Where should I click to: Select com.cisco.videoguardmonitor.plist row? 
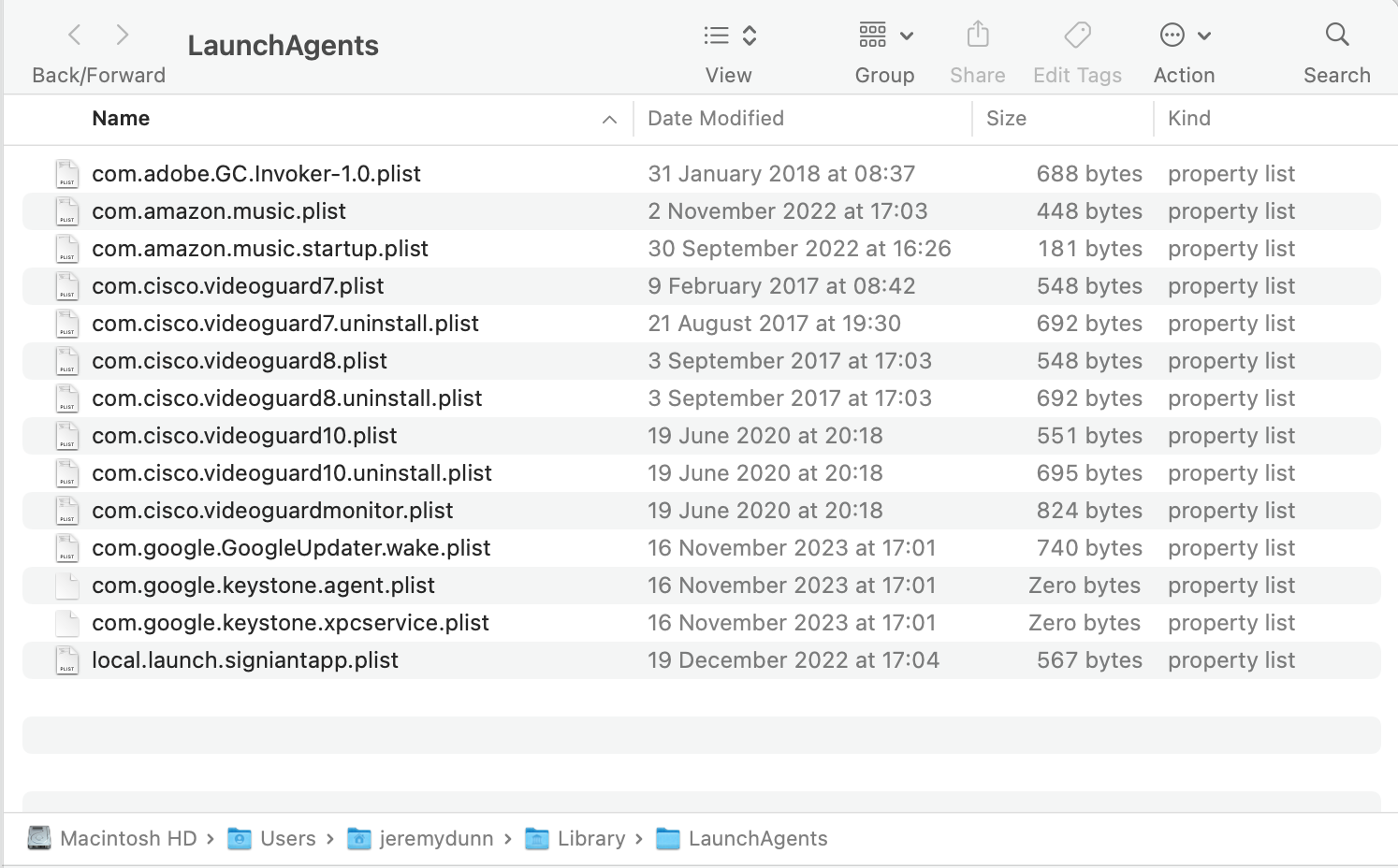[272, 511]
